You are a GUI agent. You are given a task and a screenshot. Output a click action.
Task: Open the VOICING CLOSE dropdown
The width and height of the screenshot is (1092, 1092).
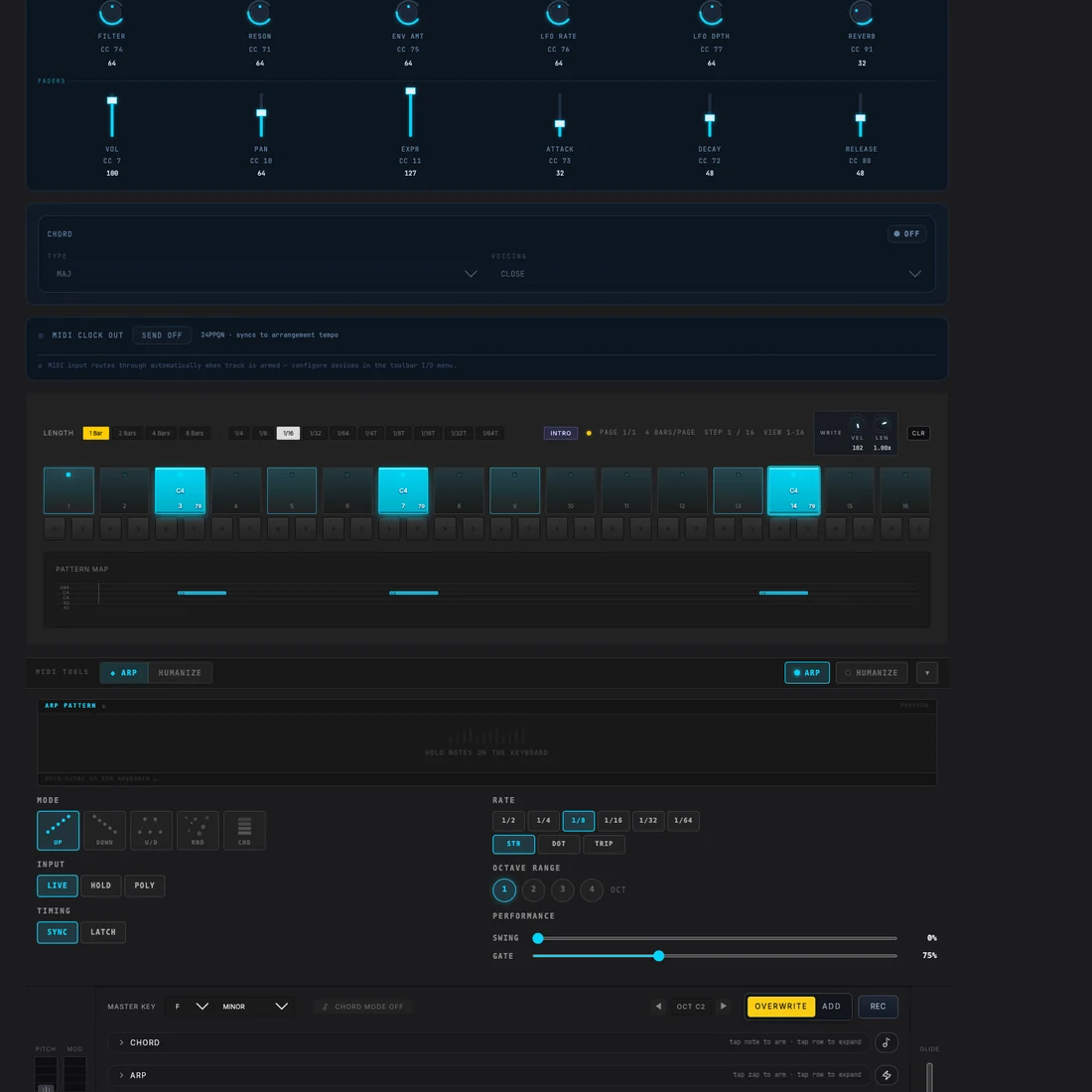click(x=709, y=274)
